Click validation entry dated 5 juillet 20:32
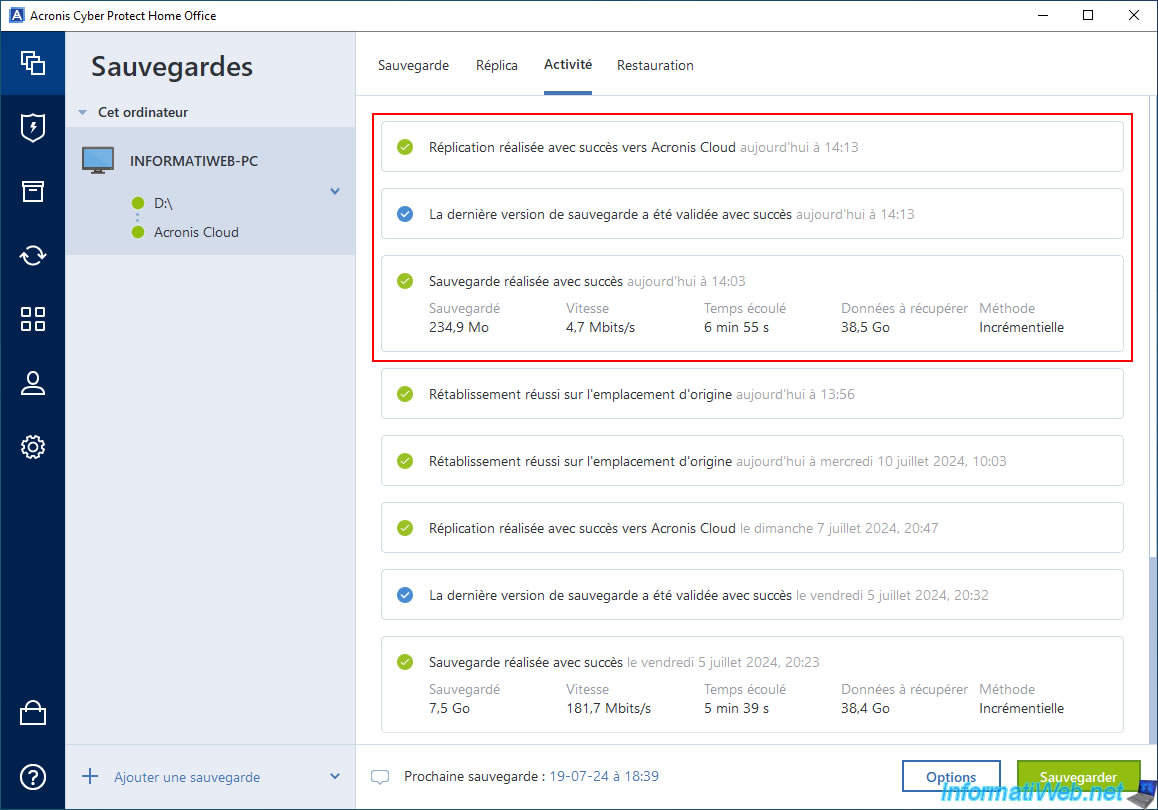 pos(752,595)
